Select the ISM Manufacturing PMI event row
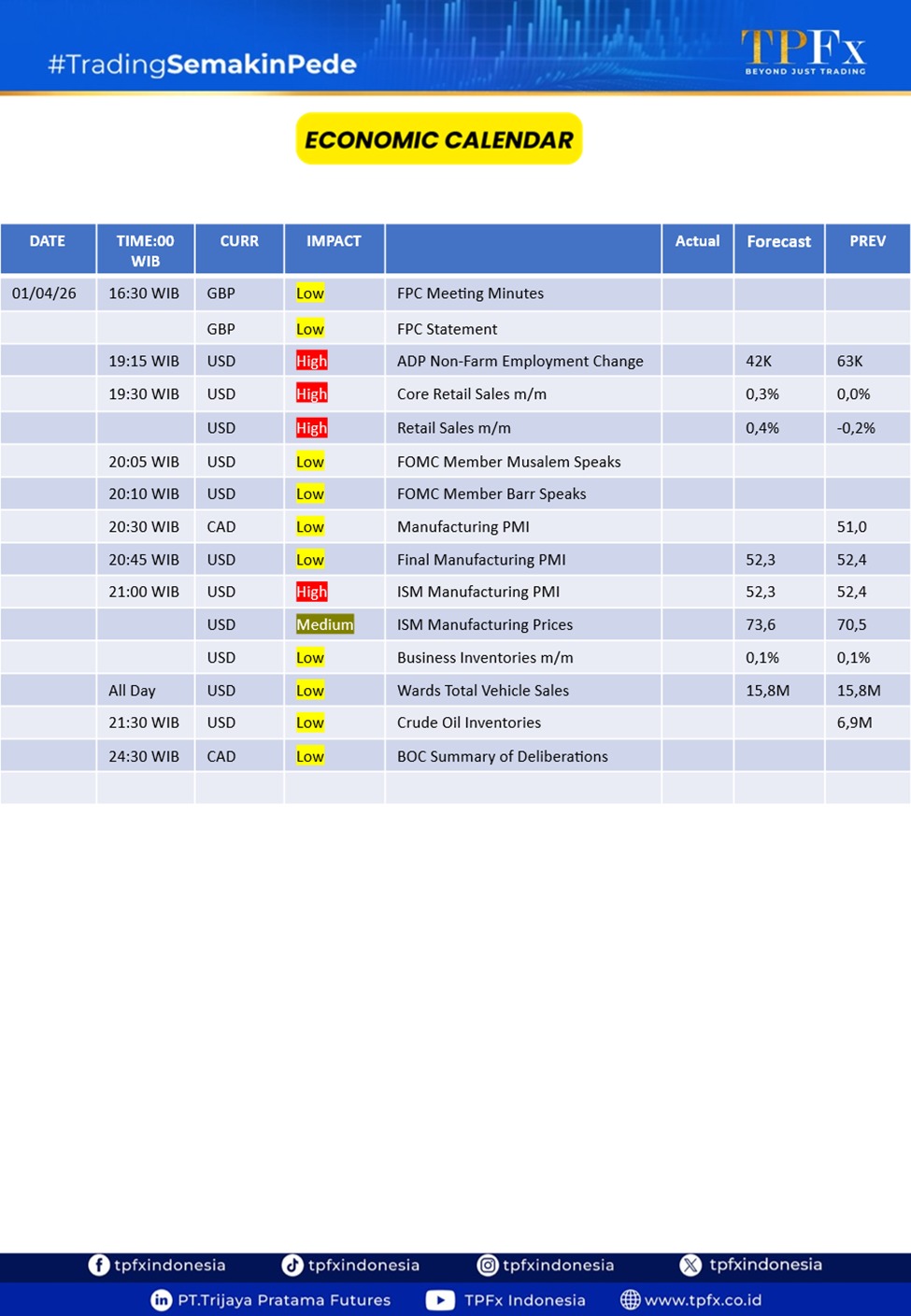Screen dimensions: 911x1316 pos(478,592)
